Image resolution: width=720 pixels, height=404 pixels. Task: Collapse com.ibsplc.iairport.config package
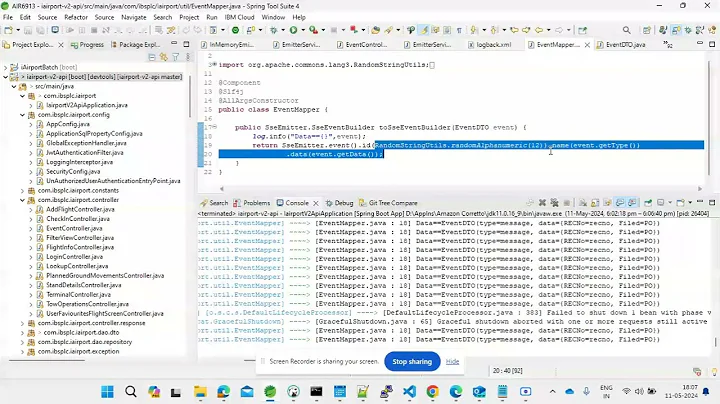coord(22,114)
